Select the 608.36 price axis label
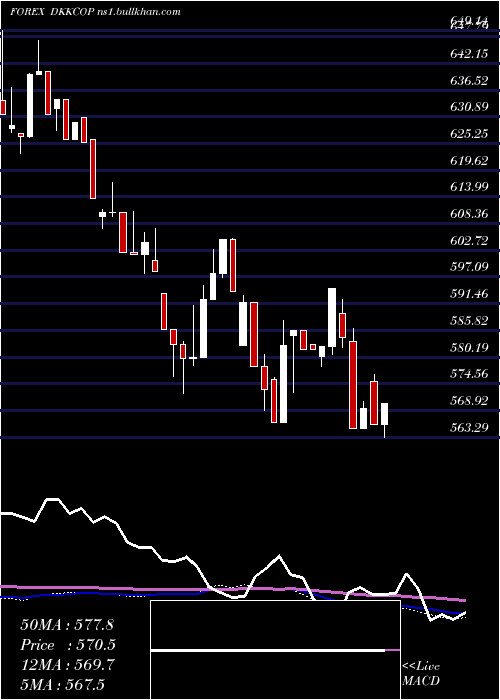 coord(469,213)
